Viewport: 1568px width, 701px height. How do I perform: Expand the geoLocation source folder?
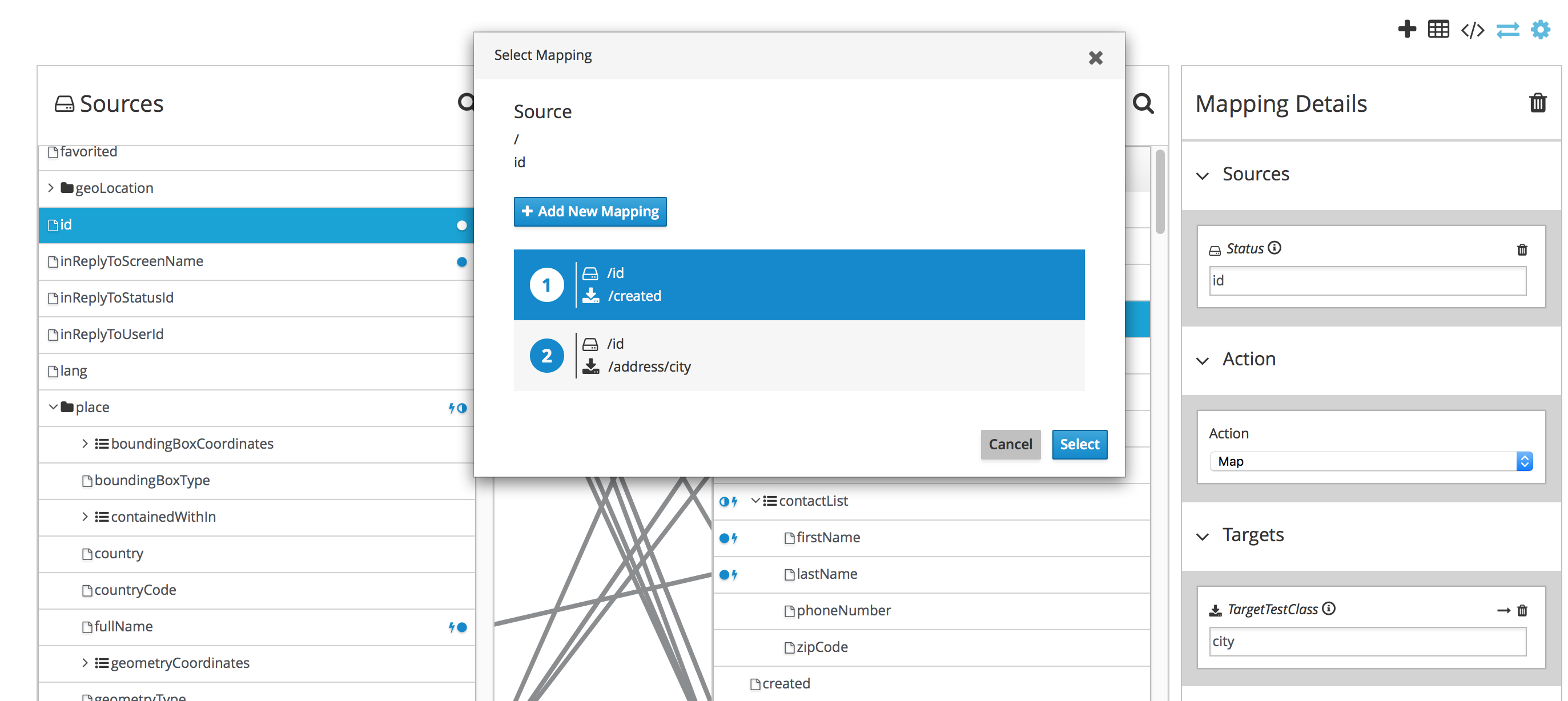tap(51, 187)
